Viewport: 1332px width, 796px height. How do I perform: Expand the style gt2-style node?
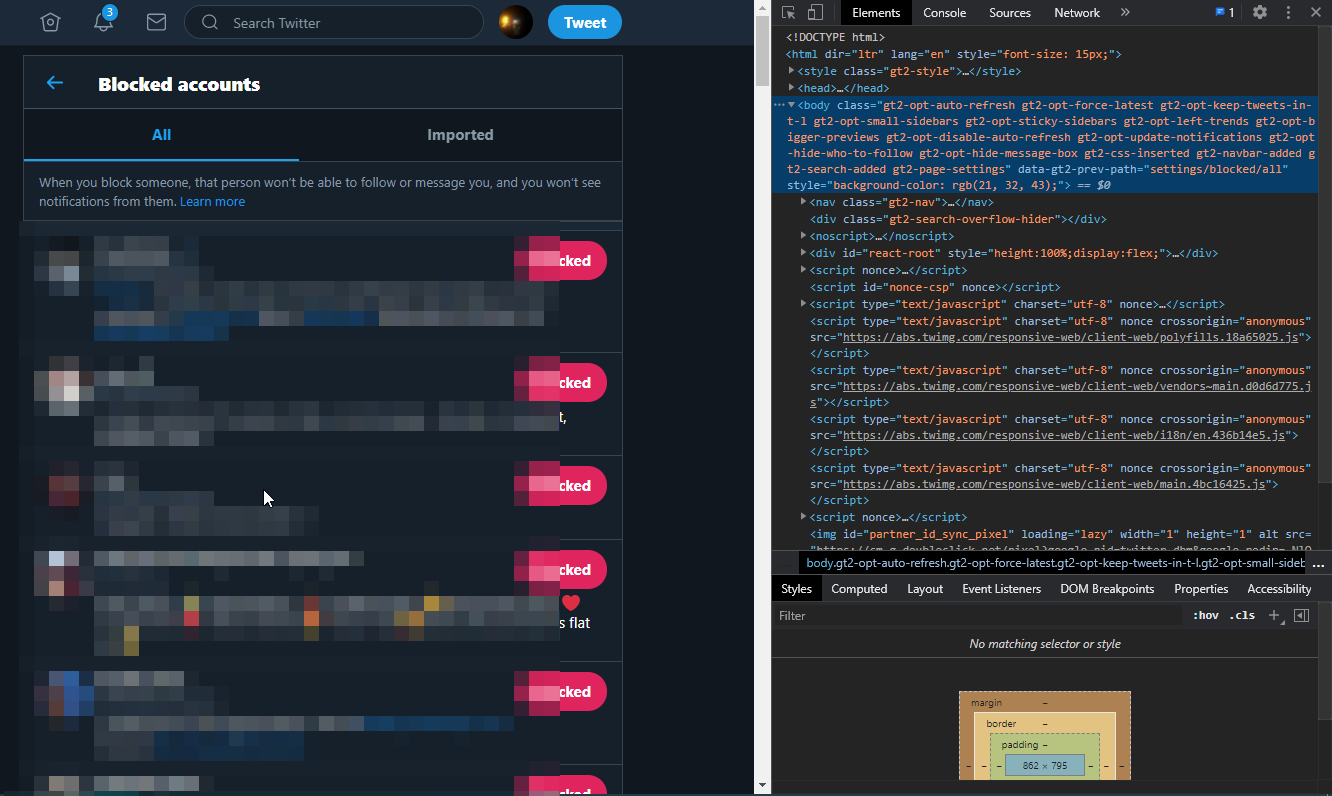click(791, 71)
